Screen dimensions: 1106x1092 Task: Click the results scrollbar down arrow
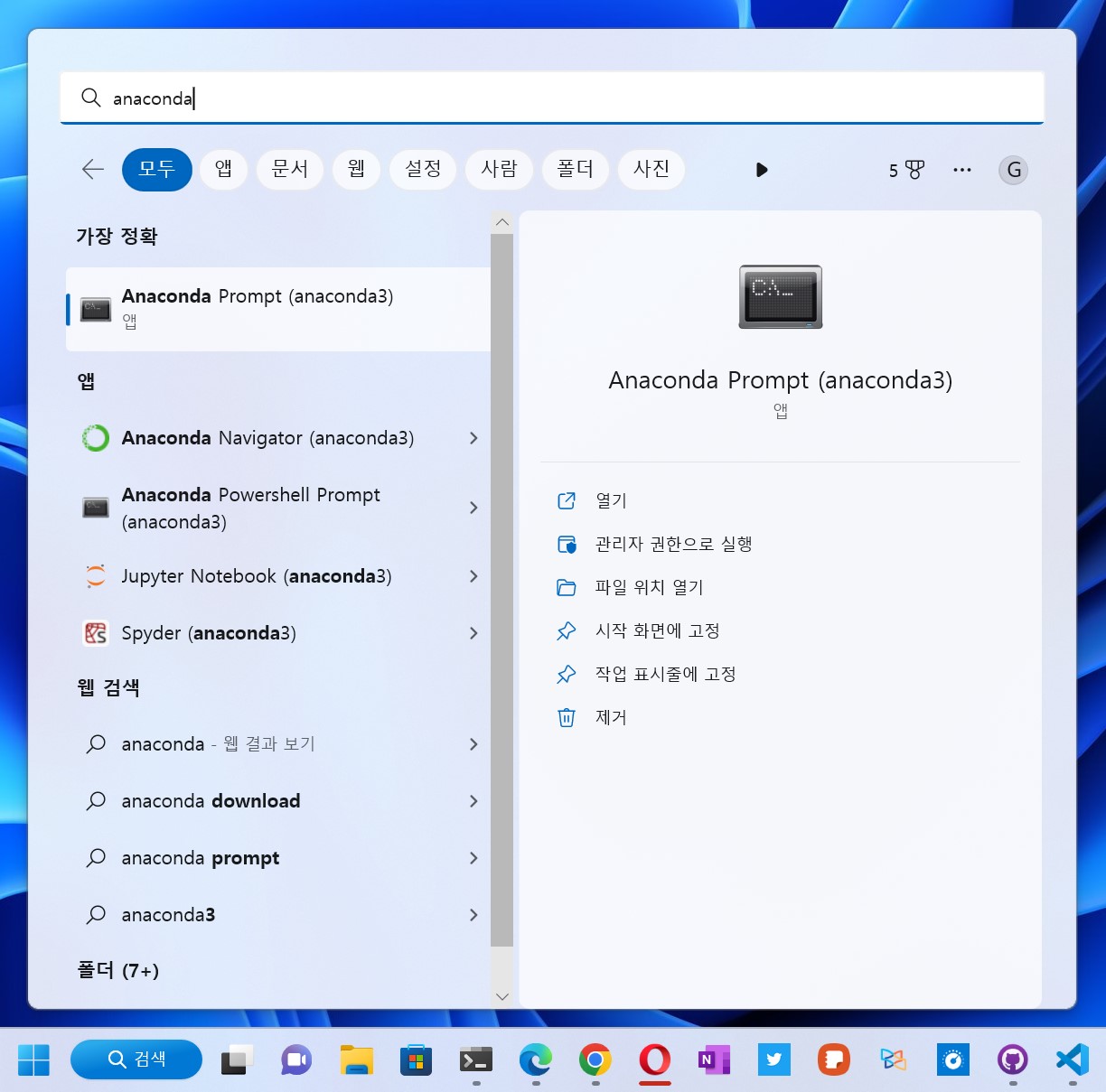click(502, 996)
